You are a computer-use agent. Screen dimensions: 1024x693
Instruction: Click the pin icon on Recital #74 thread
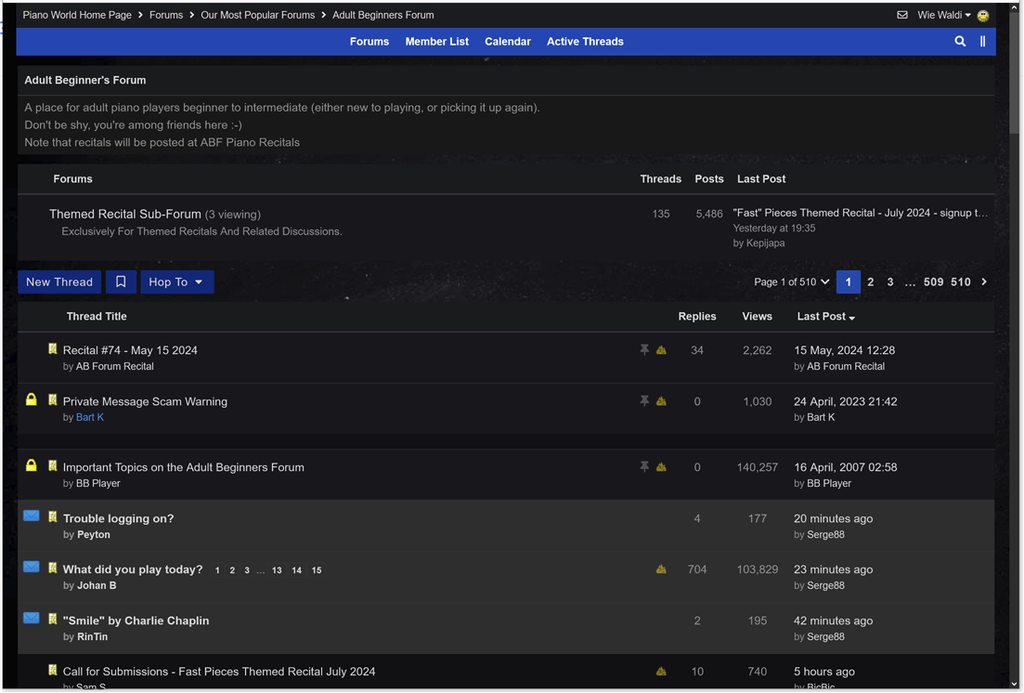click(645, 350)
